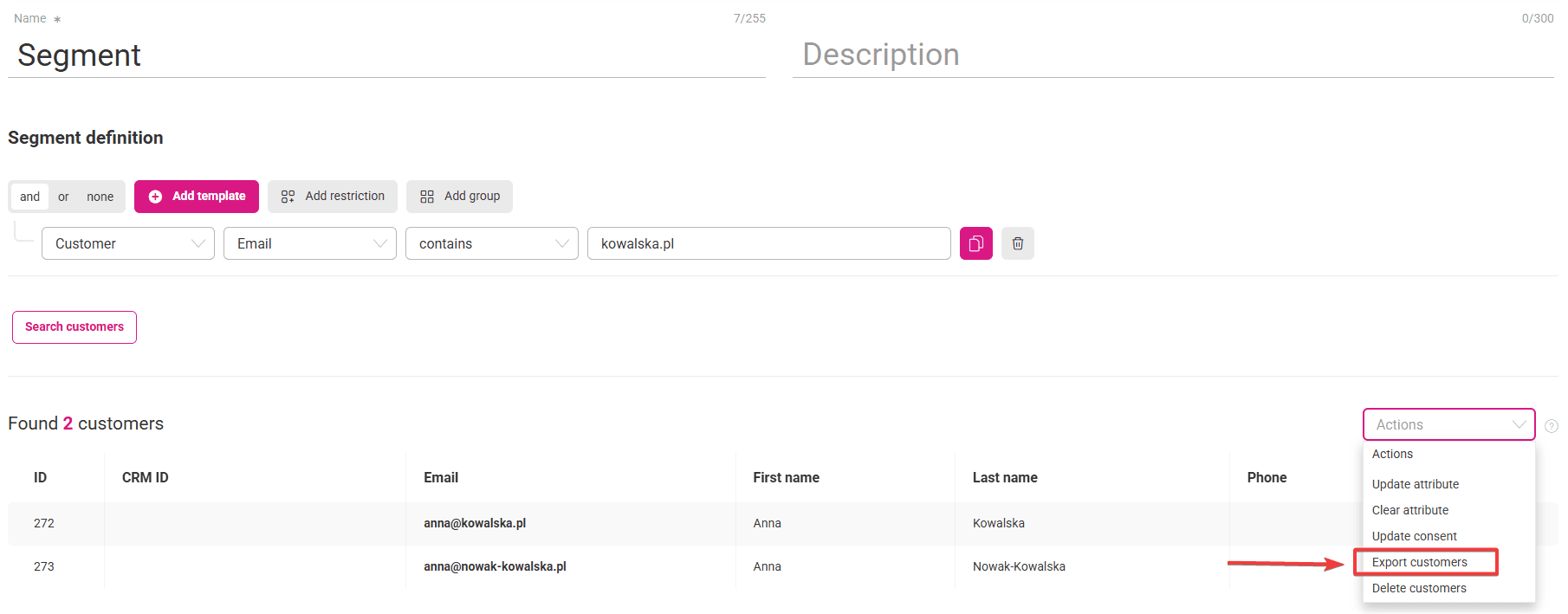Set condition logic to 'none'
This screenshot has width=1568, height=614.
(100, 197)
